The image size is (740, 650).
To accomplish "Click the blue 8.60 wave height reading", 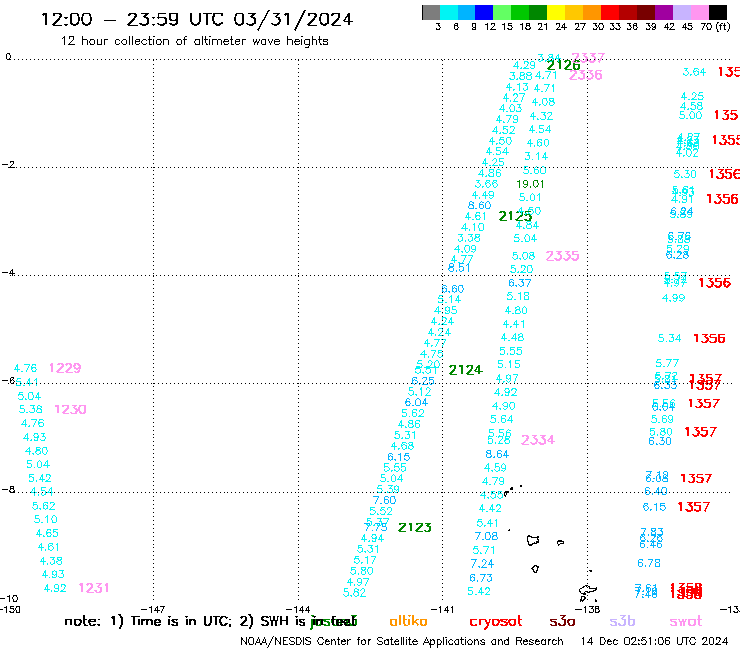I will (x=479, y=205).
